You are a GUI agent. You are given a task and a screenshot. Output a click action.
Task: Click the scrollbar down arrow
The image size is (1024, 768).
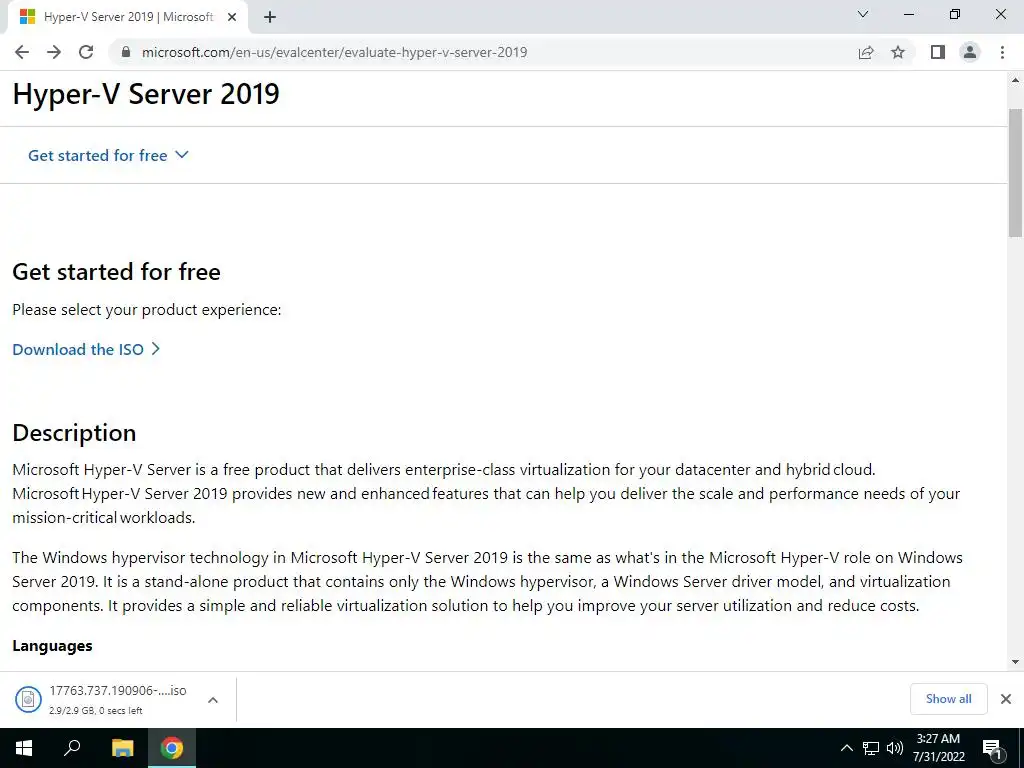[x=1016, y=662]
